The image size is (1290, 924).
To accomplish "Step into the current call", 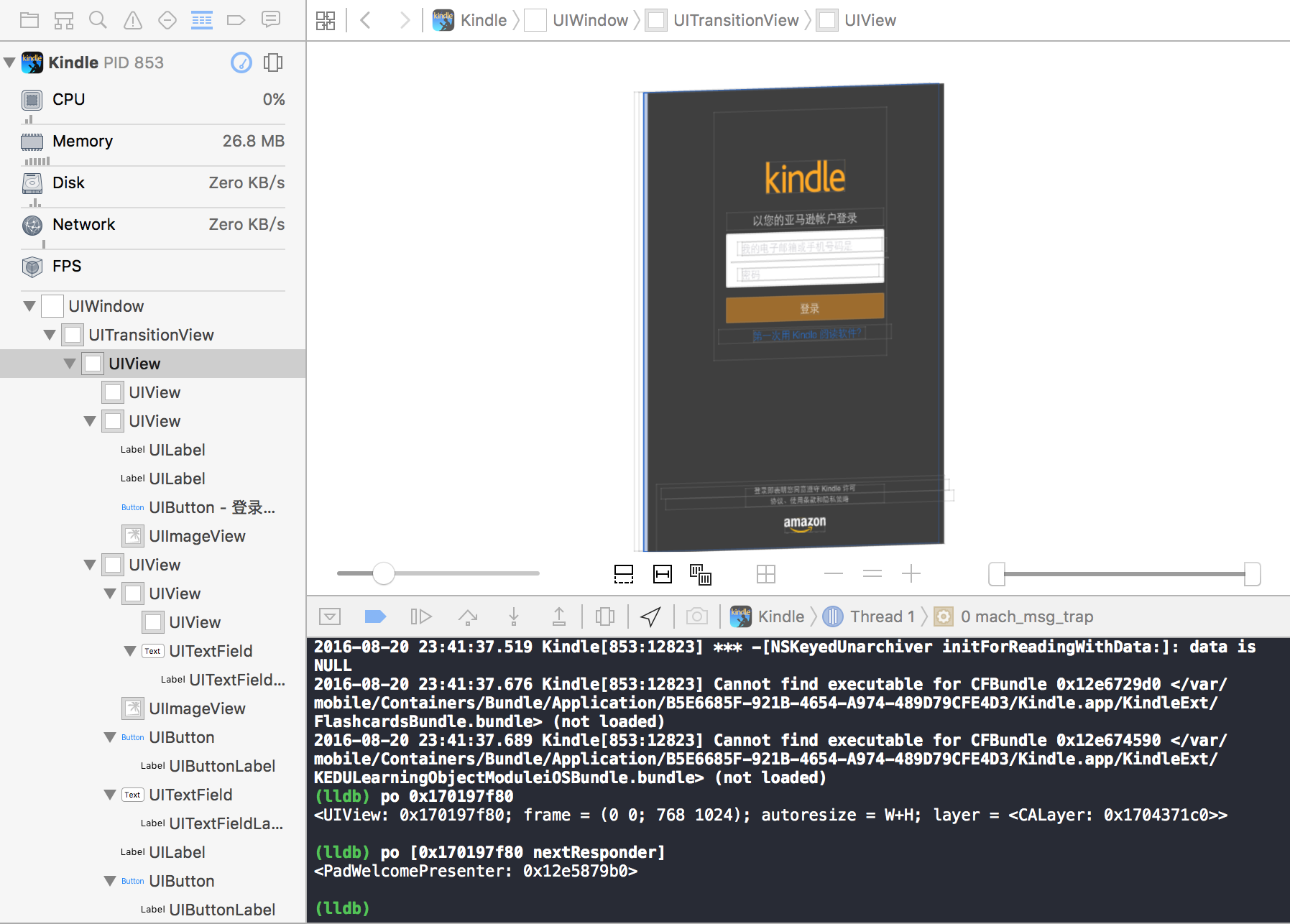I will coord(514,616).
